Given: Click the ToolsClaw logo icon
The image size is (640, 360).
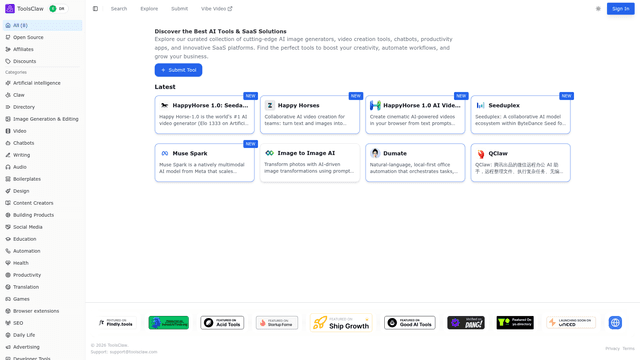Looking at the screenshot, I should 10,9.
